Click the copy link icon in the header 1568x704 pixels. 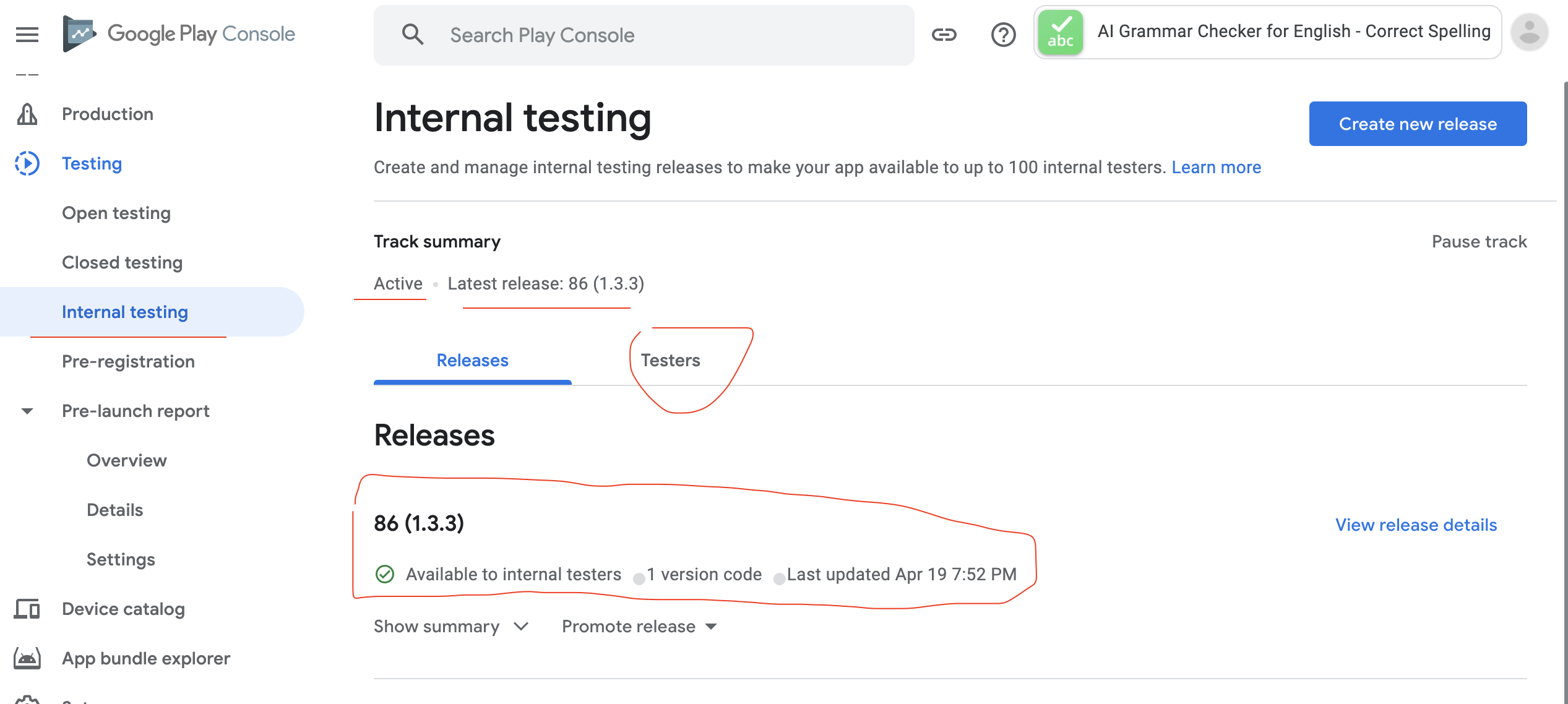click(944, 35)
